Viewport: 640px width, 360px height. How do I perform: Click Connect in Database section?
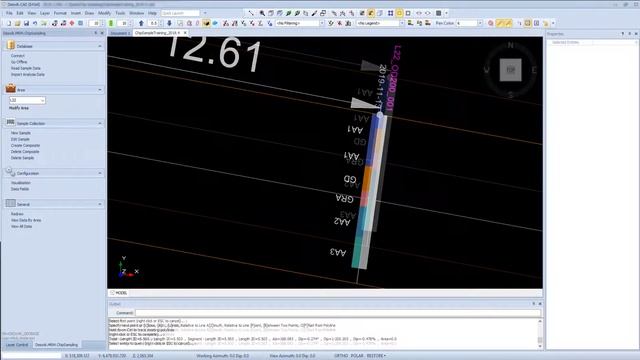pos(18,56)
